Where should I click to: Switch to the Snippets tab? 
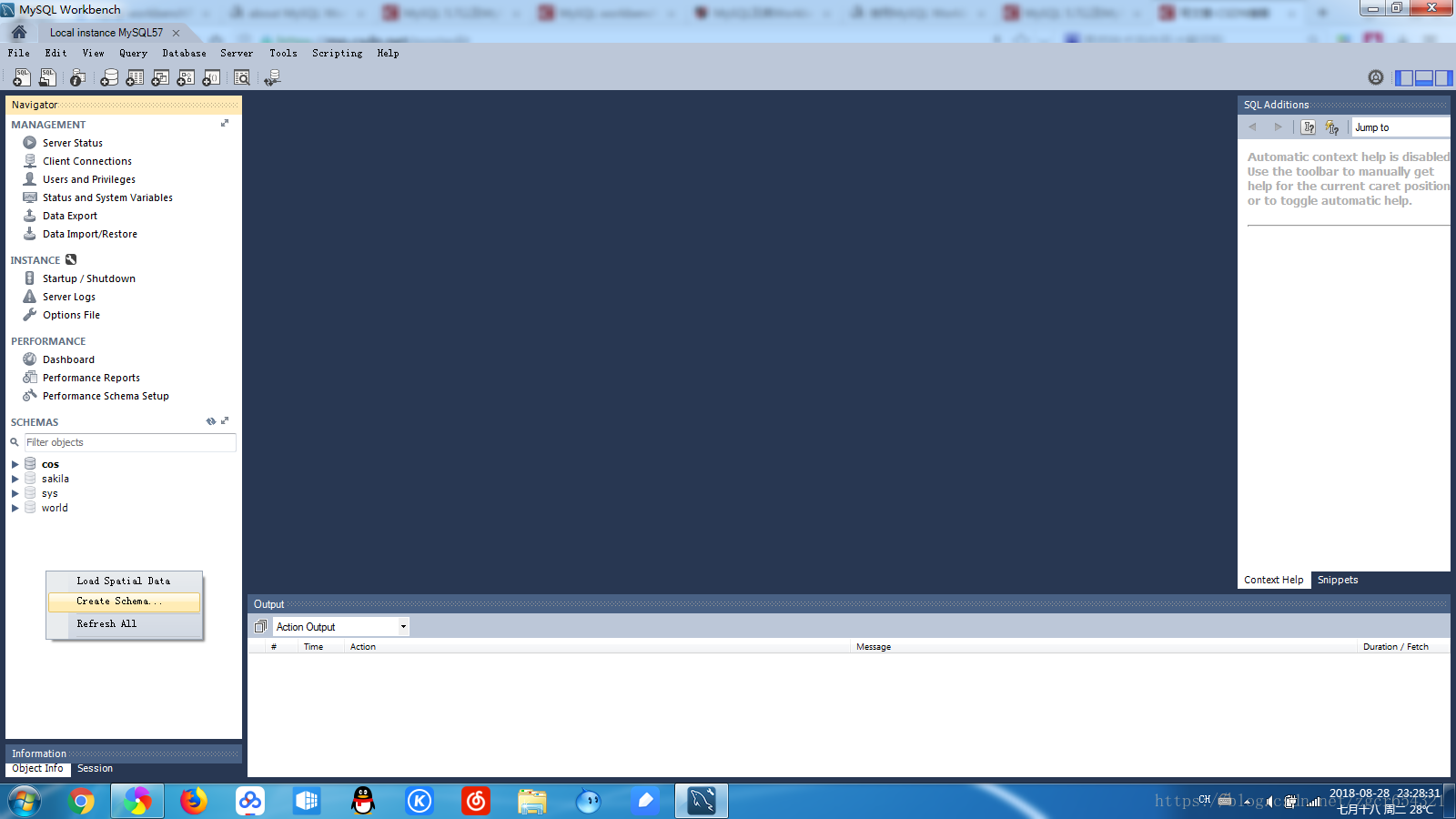[1337, 580]
